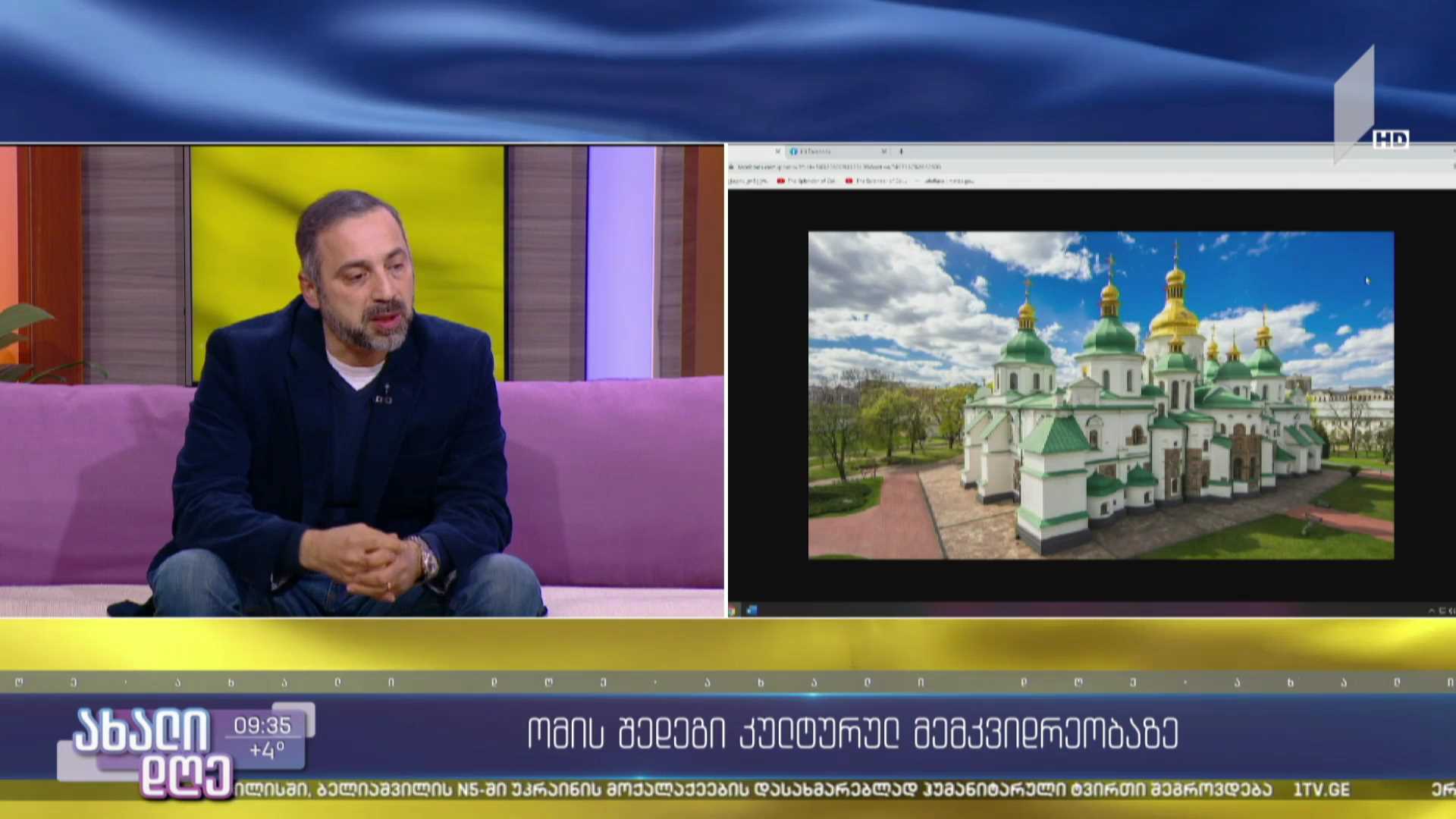Viewport: 1456px width, 819px height.
Task: Click the browser address bar URL
Action: [839, 166]
